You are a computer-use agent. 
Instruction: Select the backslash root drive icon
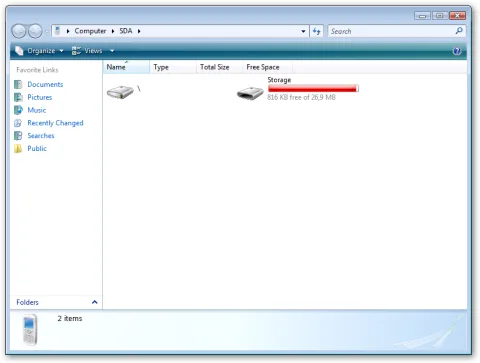tap(120, 92)
